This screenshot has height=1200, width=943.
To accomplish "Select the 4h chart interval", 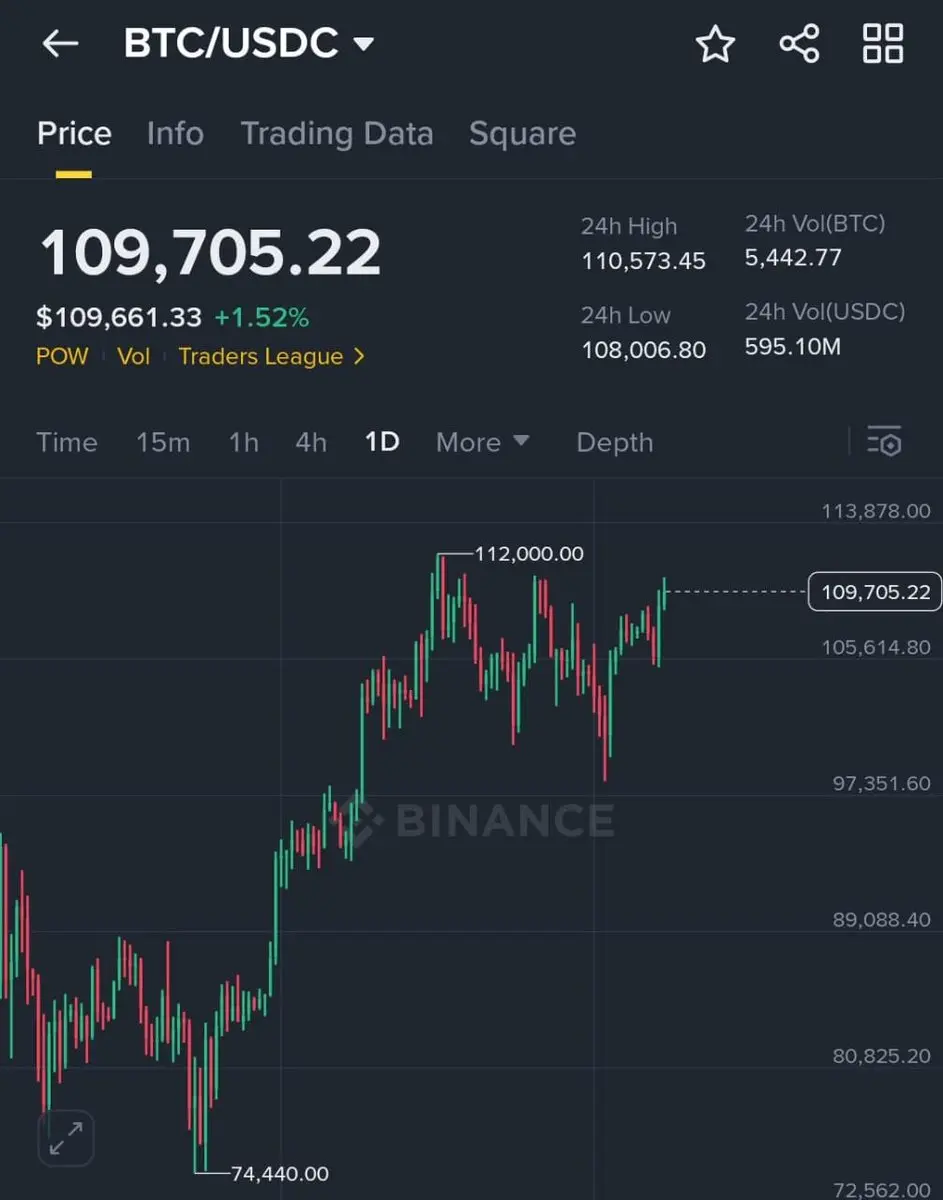I will coord(311,442).
